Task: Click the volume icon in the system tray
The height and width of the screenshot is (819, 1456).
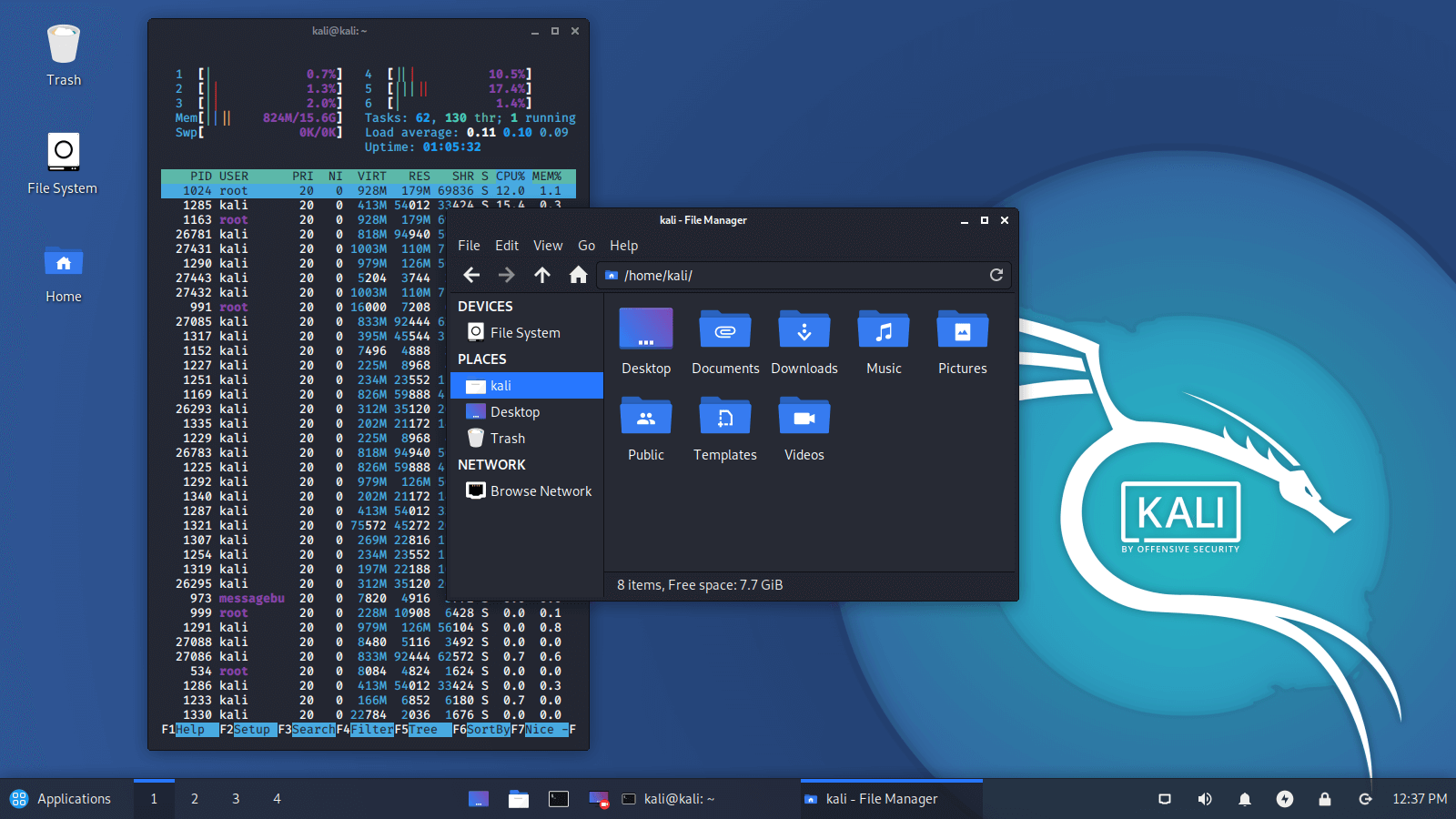Action: coord(1204,798)
